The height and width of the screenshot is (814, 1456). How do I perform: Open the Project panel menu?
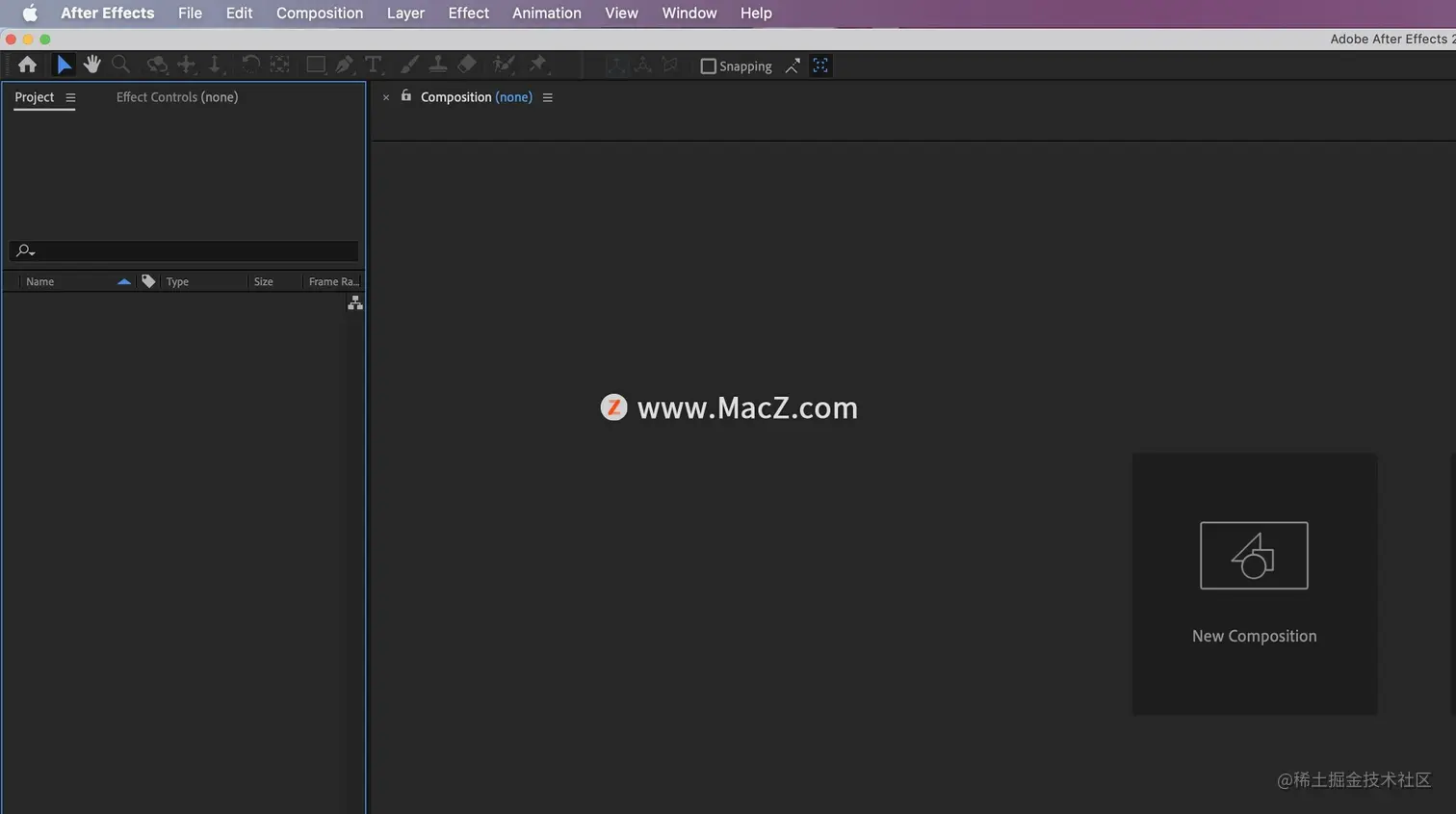(70, 97)
